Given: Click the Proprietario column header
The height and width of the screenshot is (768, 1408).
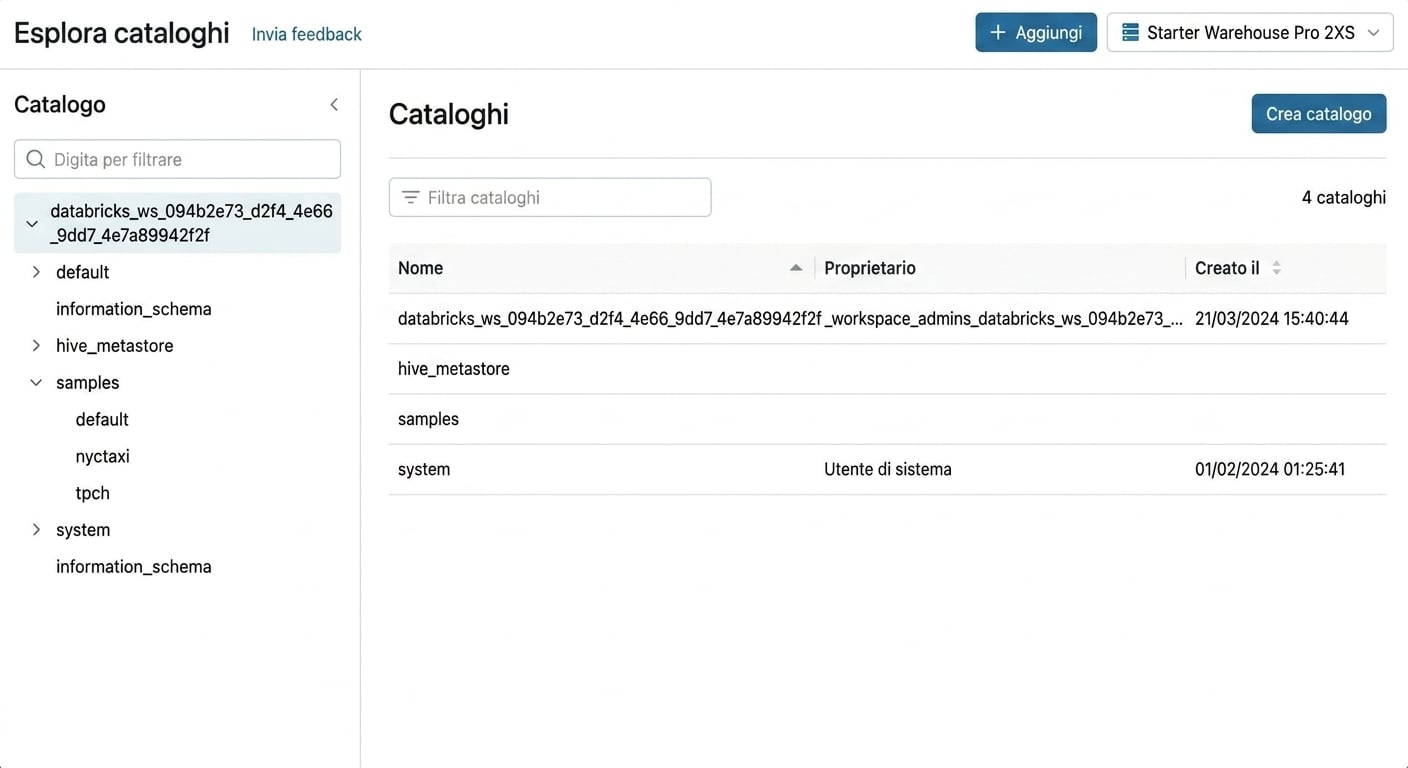Looking at the screenshot, I should (870, 268).
